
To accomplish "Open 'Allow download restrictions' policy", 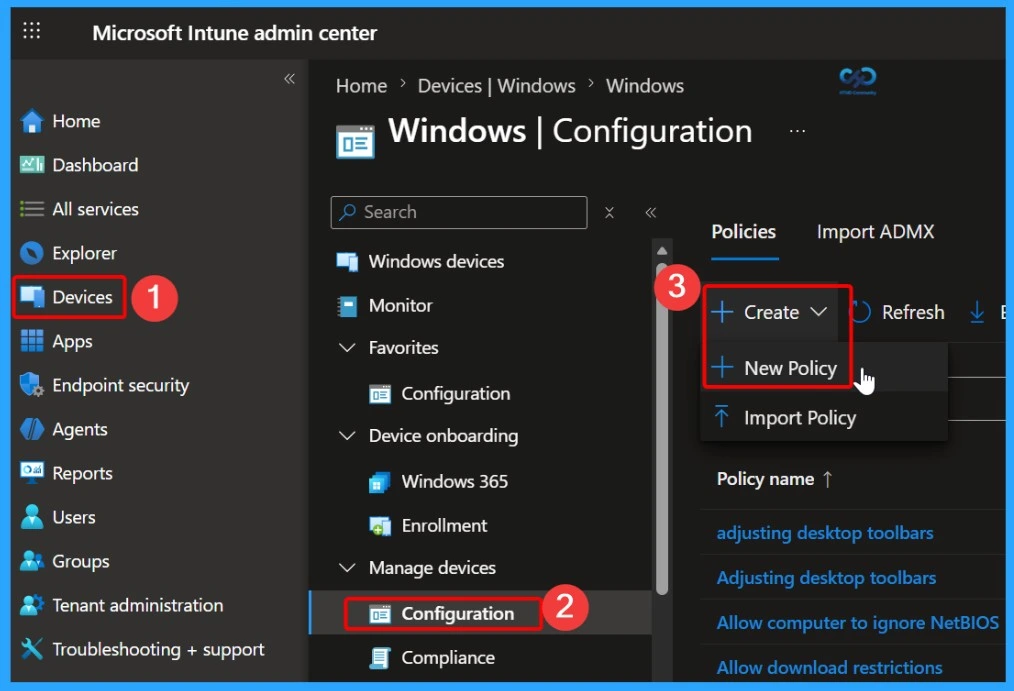I will [x=829, y=667].
